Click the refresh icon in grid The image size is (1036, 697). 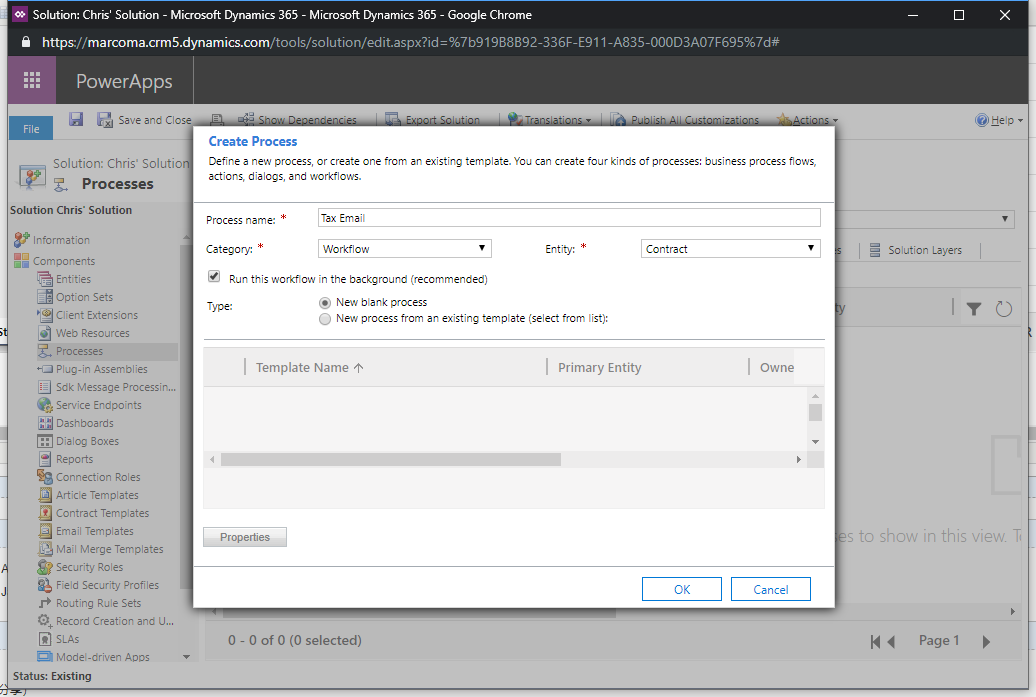[x=1004, y=308]
